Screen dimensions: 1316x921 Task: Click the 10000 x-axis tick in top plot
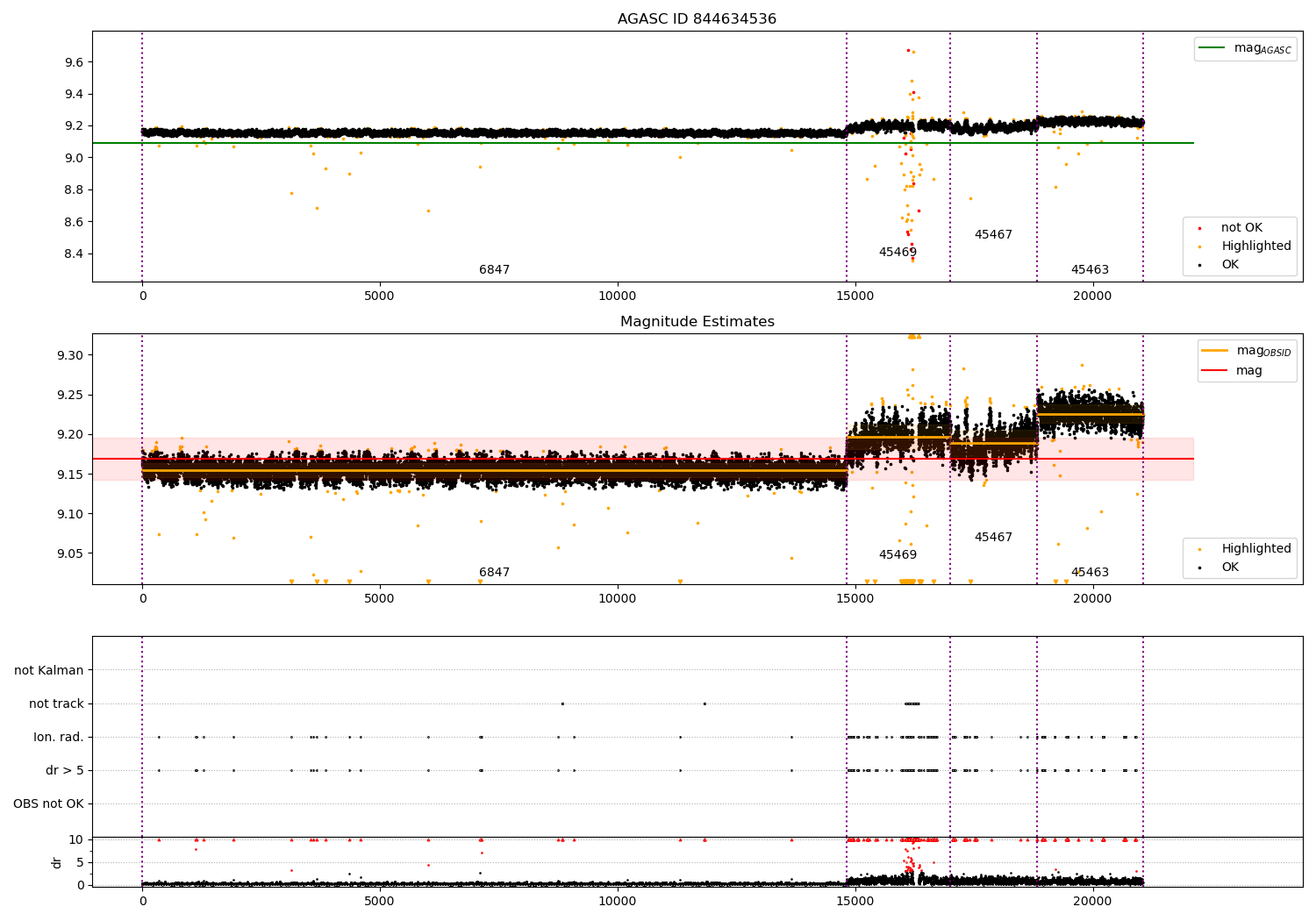click(x=618, y=296)
